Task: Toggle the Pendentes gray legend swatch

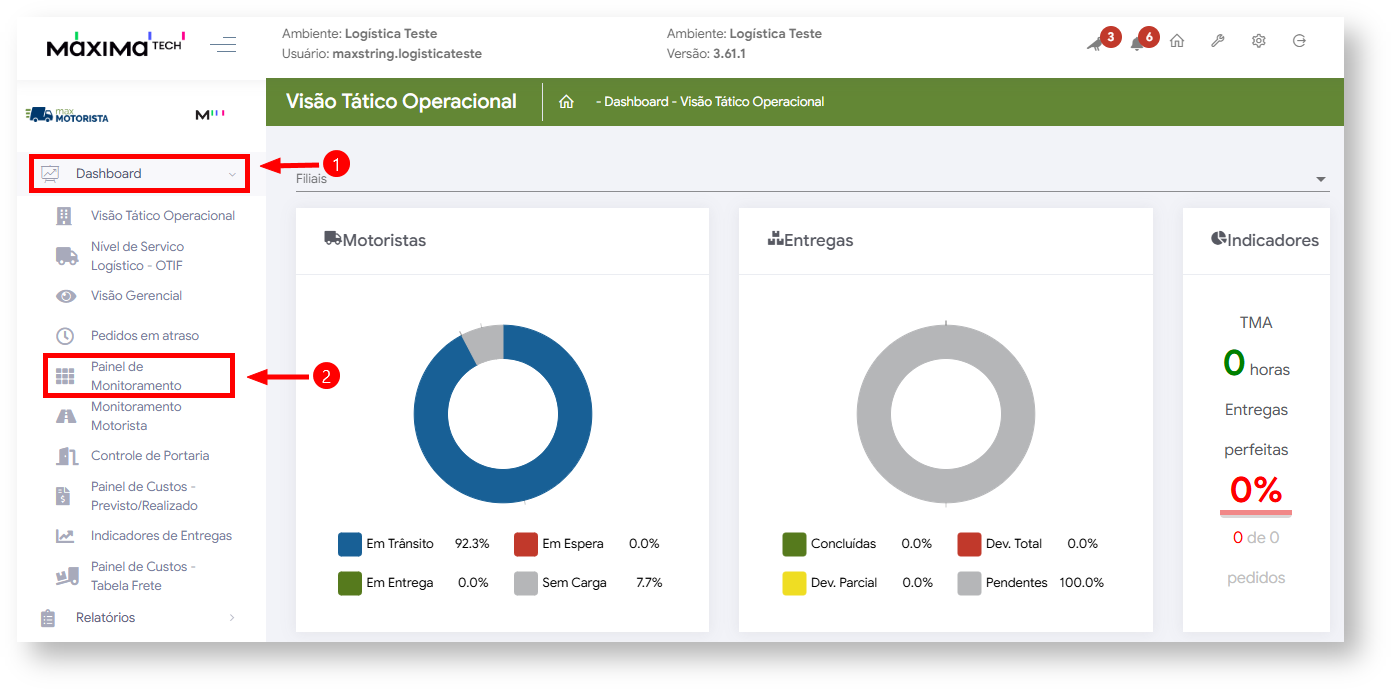Action: (x=969, y=583)
